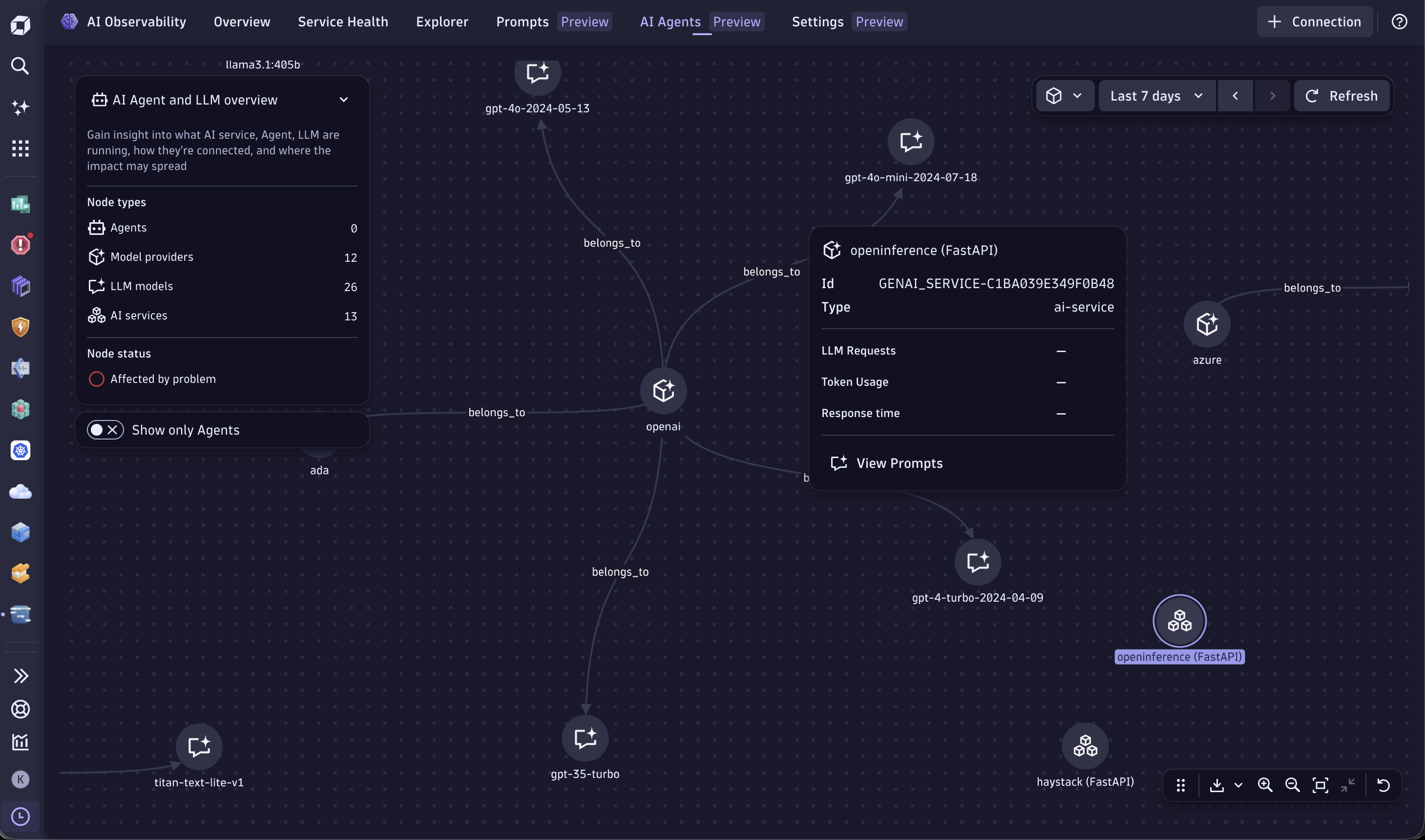This screenshot has height=840, width=1425.
Task: Click the Connection button
Action: (x=1315, y=21)
